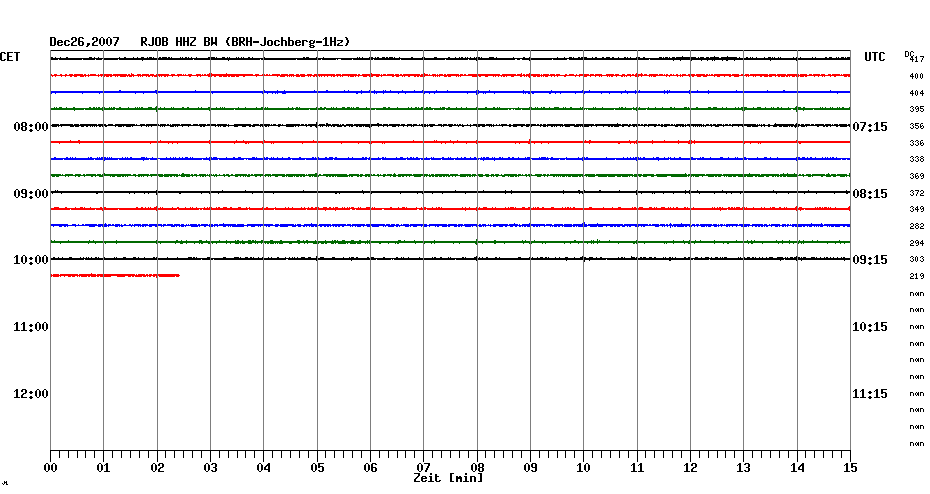Click minute tick label 13 on x-axis
930x494 pixels.
click(743, 468)
